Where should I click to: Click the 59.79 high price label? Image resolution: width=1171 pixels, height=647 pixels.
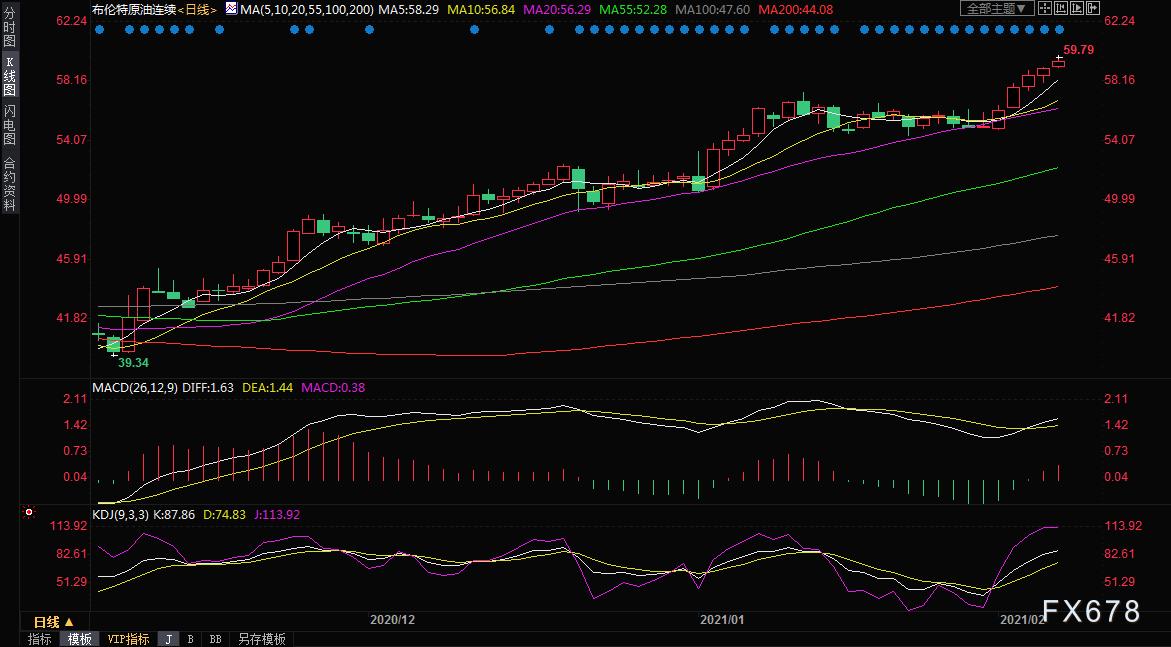tap(1078, 50)
